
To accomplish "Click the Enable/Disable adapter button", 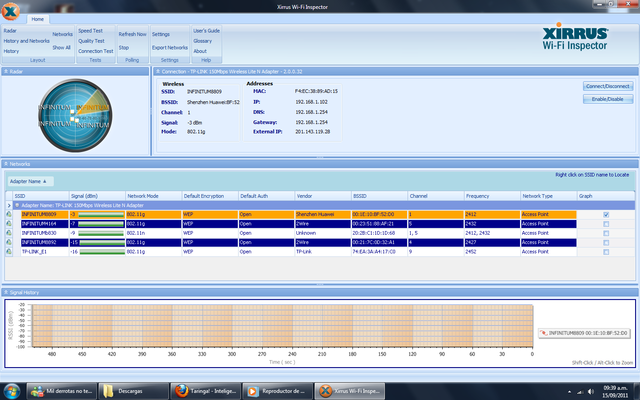I will click(608, 99).
